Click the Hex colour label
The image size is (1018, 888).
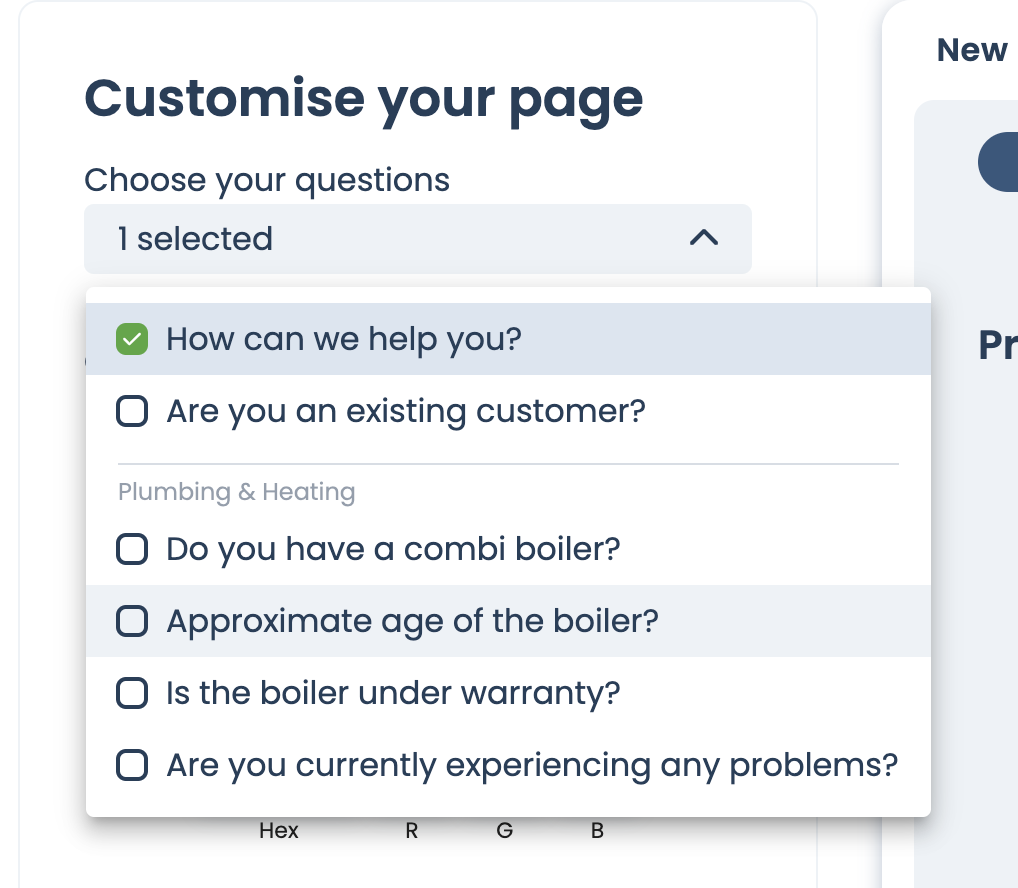278,831
